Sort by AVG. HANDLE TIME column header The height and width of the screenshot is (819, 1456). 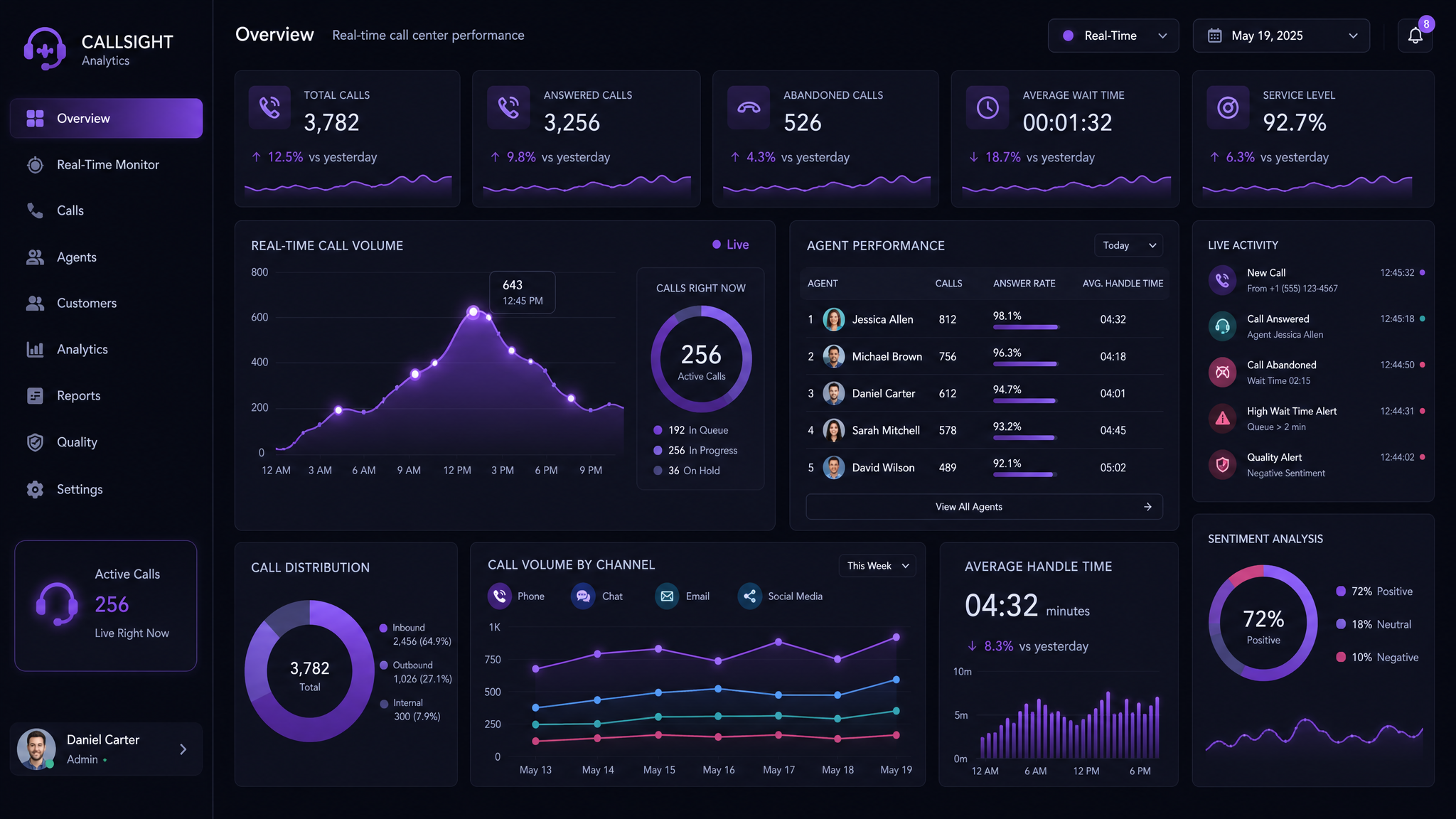(x=1123, y=284)
